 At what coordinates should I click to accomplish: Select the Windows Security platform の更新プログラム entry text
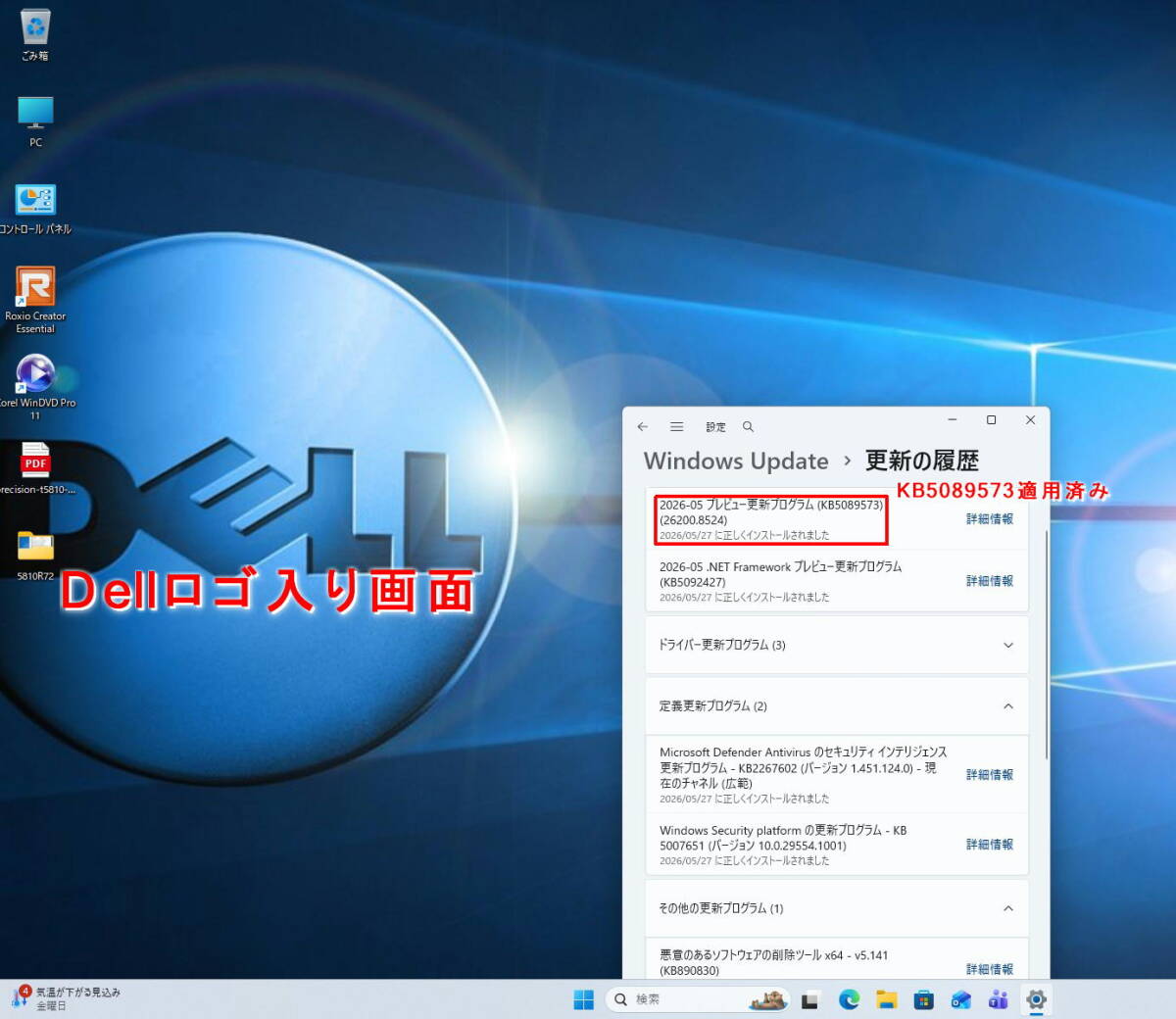point(783,838)
